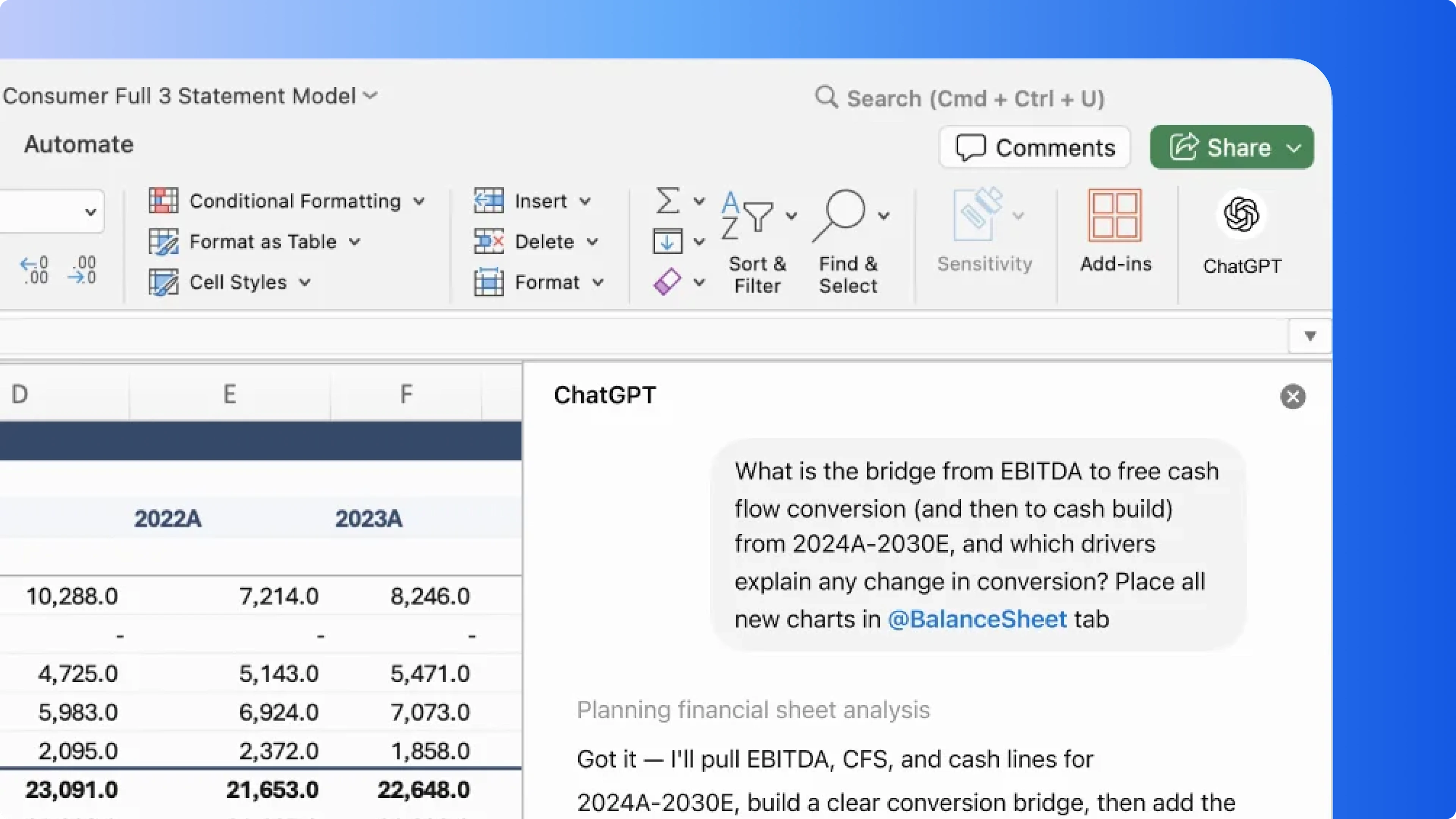Click the Sensitivity label icon

[x=978, y=215]
